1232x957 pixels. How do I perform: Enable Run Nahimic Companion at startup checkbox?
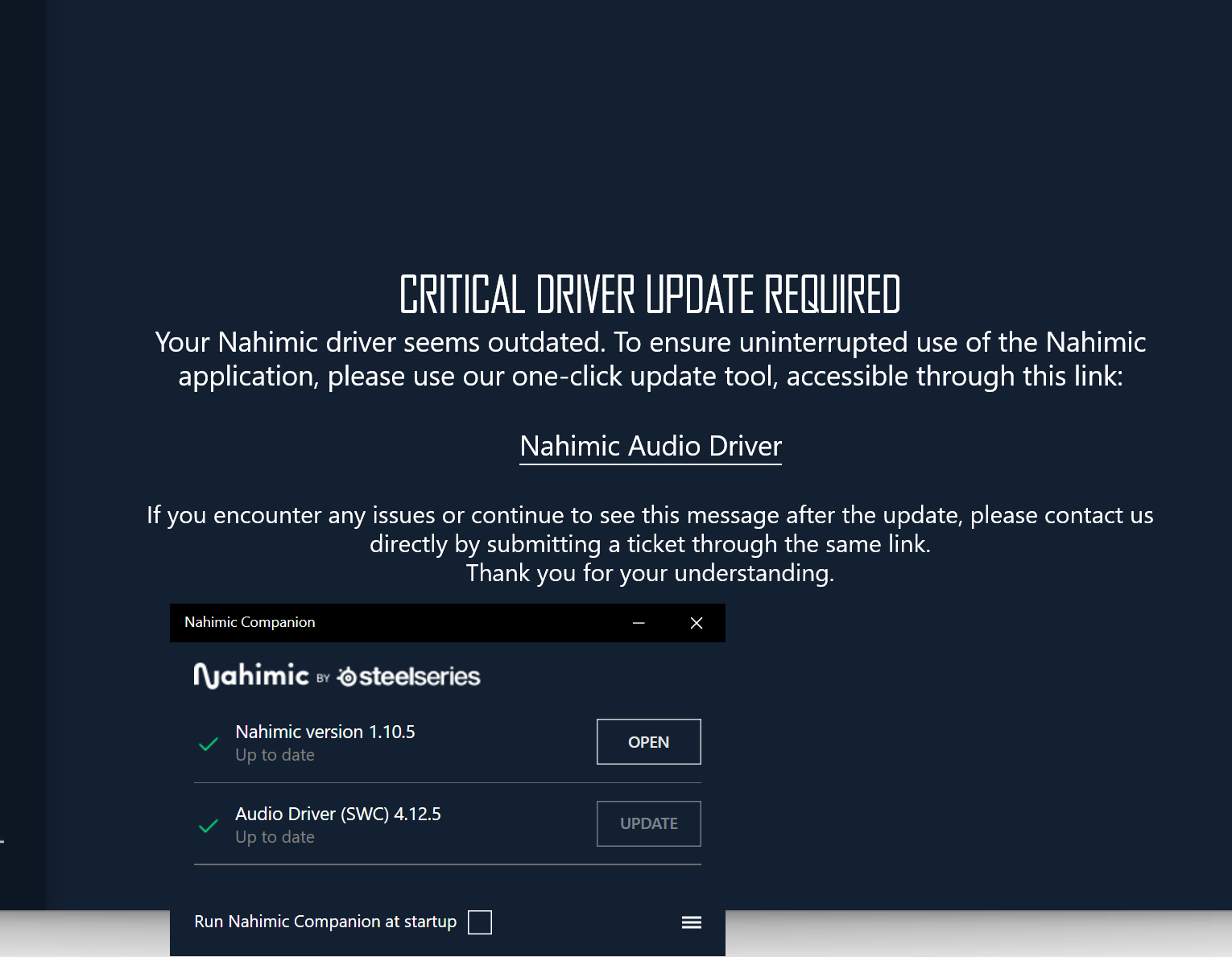pyautogui.click(x=480, y=922)
